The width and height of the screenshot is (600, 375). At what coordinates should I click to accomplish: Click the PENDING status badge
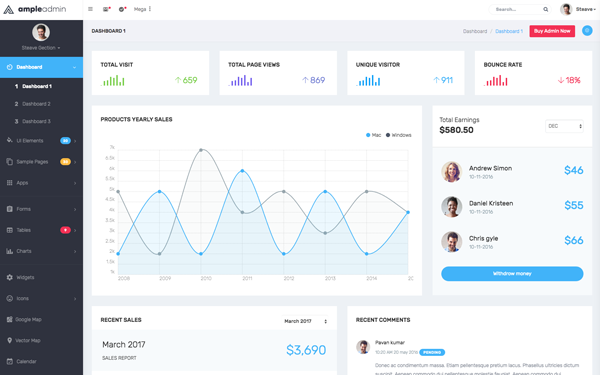coord(432,352)
